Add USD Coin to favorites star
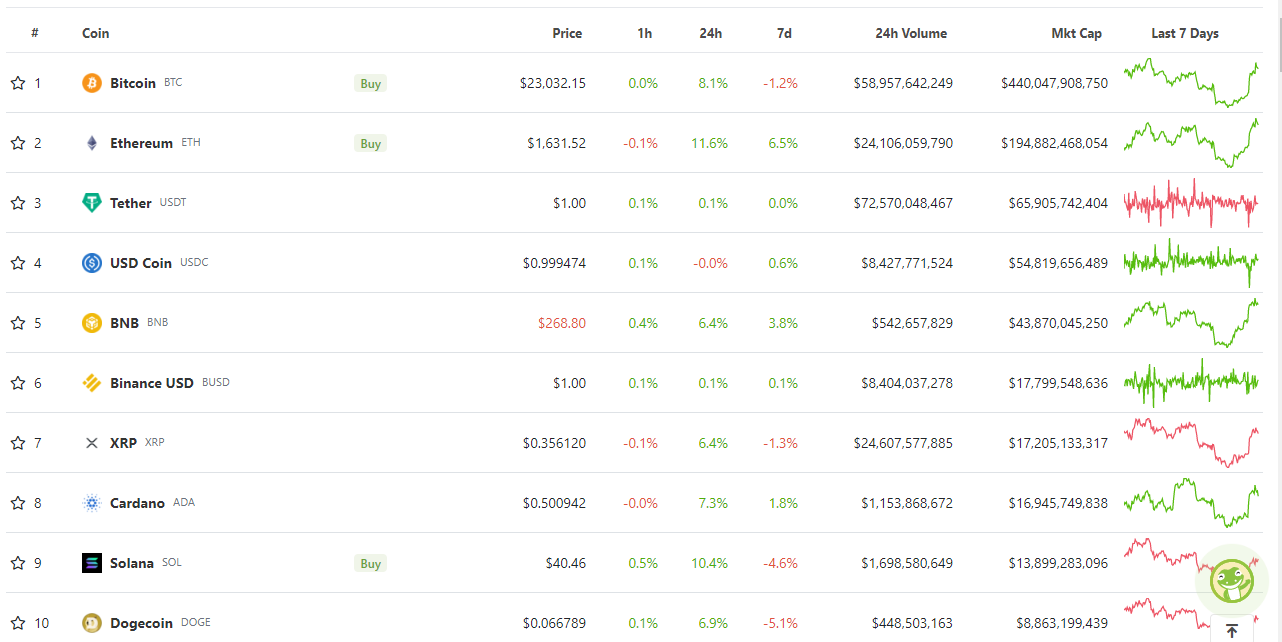 18,263
